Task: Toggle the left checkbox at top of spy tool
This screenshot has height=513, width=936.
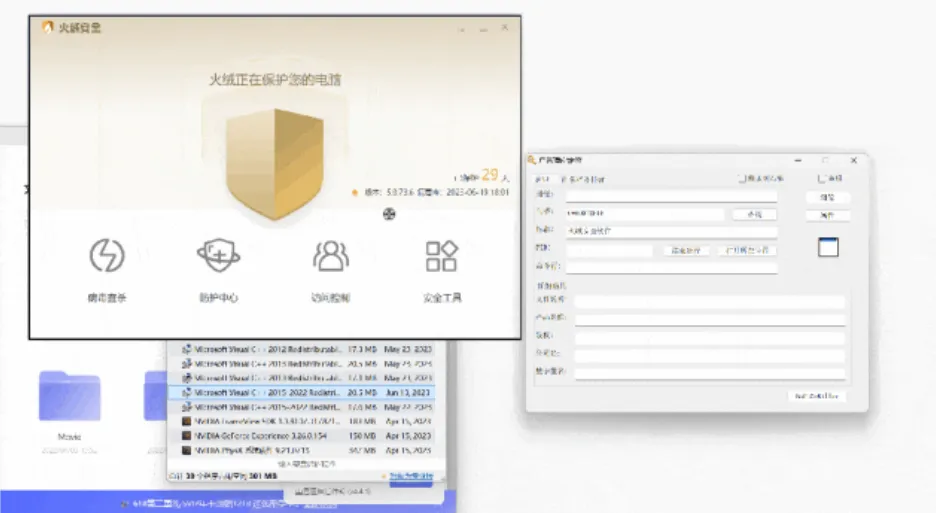Action: point(742,179)
